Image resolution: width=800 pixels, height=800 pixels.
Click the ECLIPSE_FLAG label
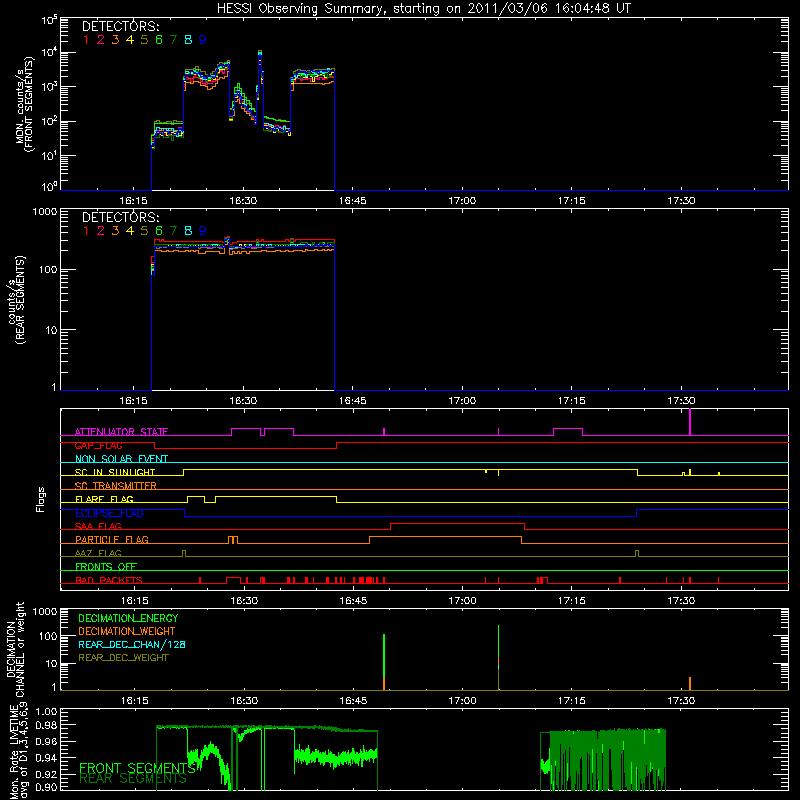point(109,513)
